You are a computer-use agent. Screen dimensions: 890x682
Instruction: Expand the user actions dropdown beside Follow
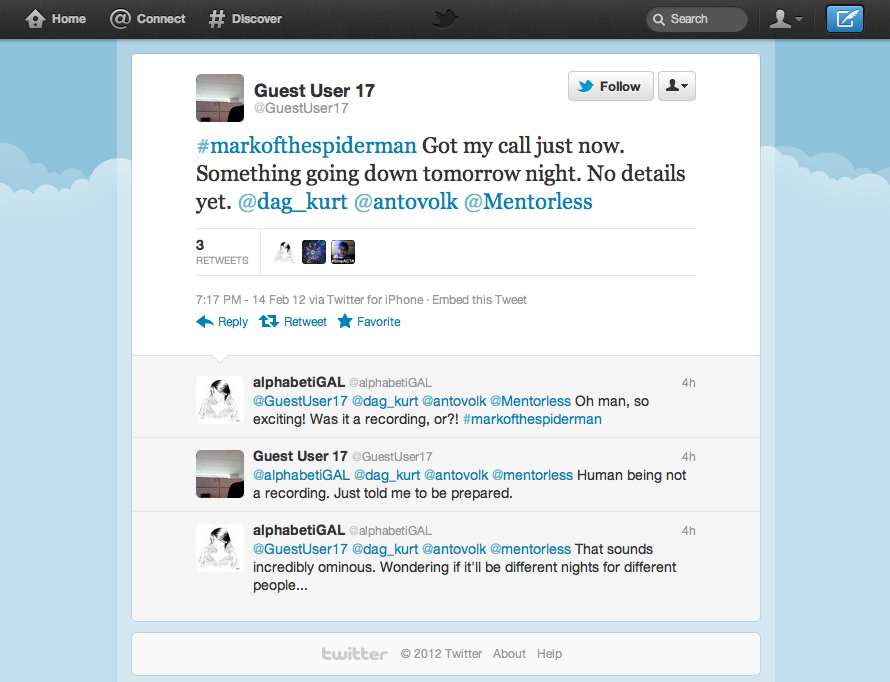(678, 87)
